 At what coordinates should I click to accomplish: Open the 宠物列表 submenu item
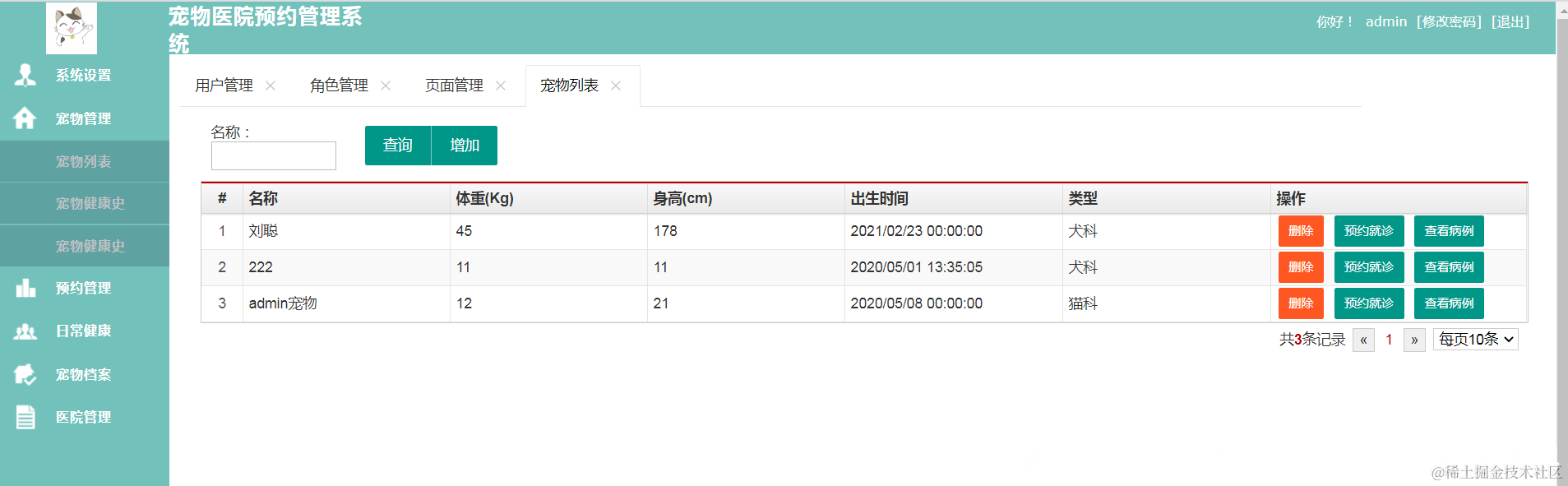click(85, 161)
